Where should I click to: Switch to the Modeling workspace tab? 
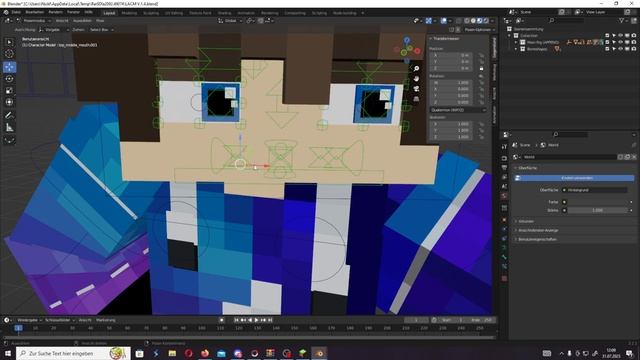pos(129,13)
